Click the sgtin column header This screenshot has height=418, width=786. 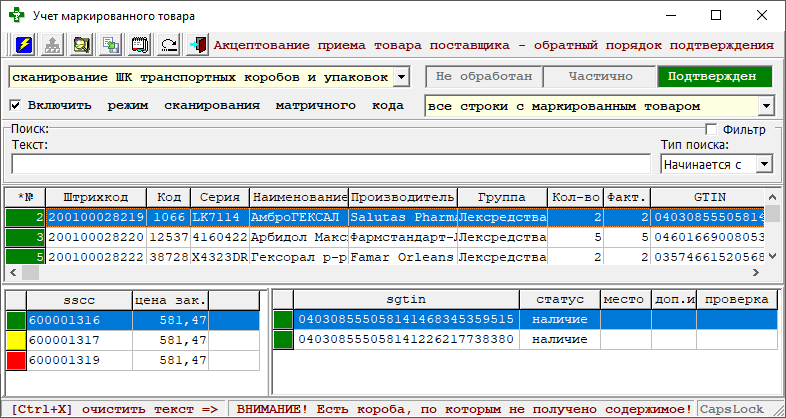click(x=406, y=300)
